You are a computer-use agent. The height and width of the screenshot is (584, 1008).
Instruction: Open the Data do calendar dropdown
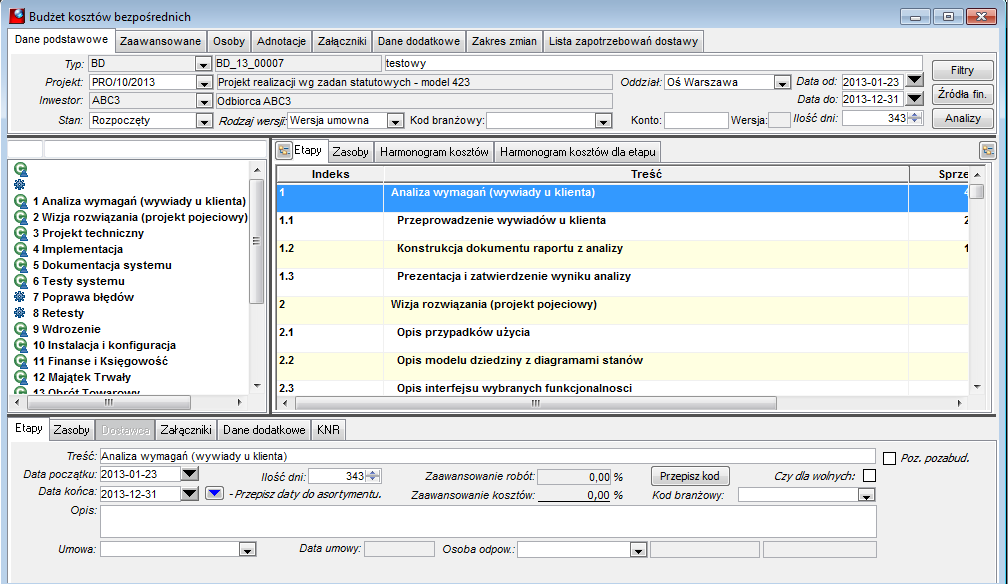pos(914,98)
